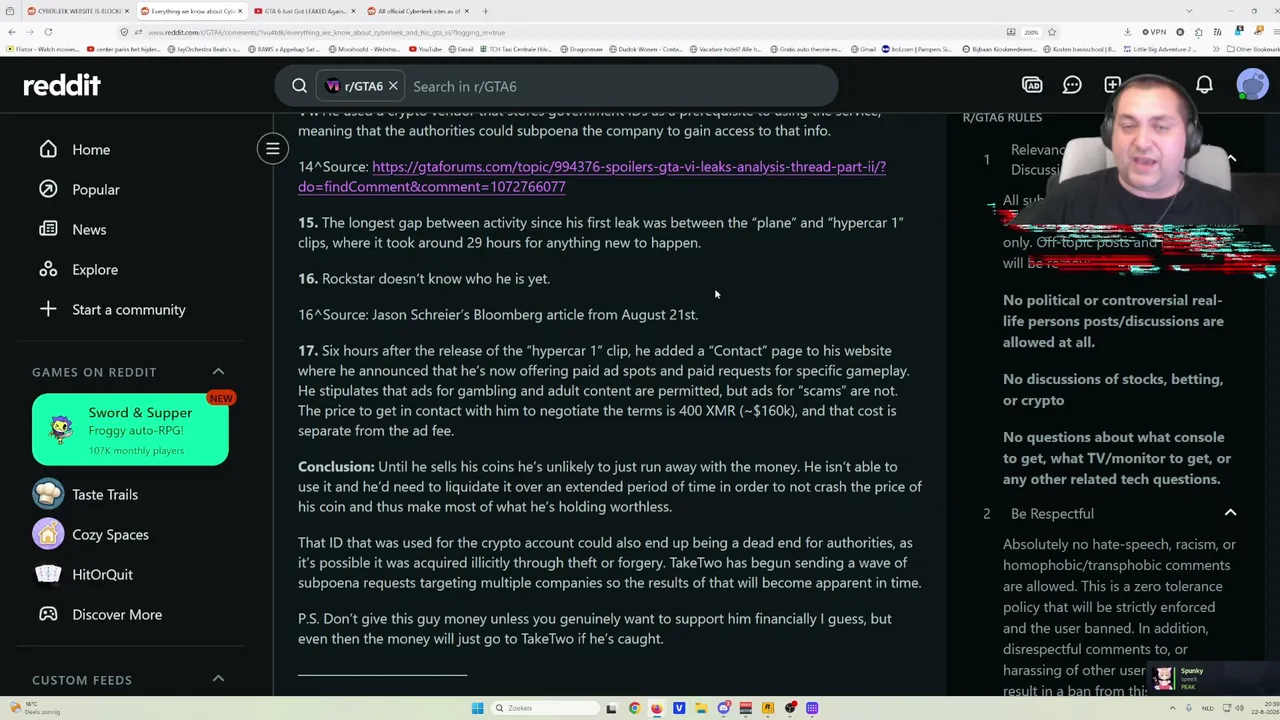Click the 200% zoom level indicator

click(x=1031, y=32)
